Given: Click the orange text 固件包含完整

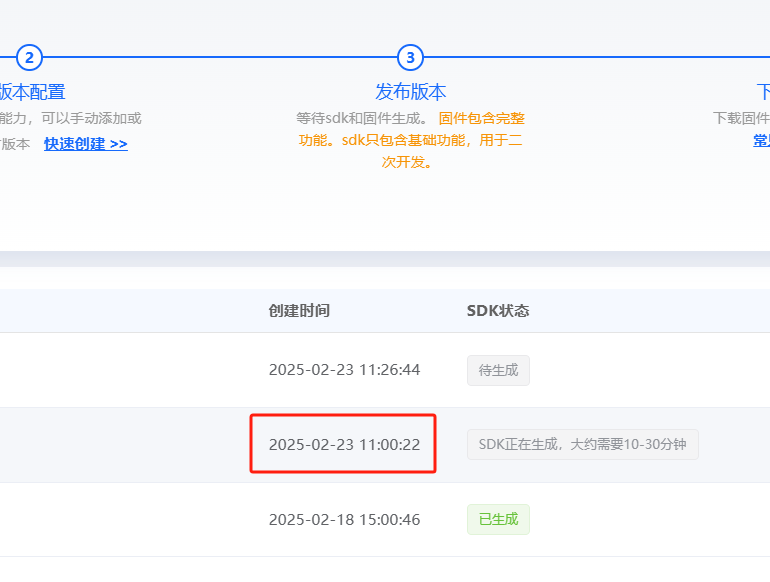Looking at the screenshot, I should point(482,118).
